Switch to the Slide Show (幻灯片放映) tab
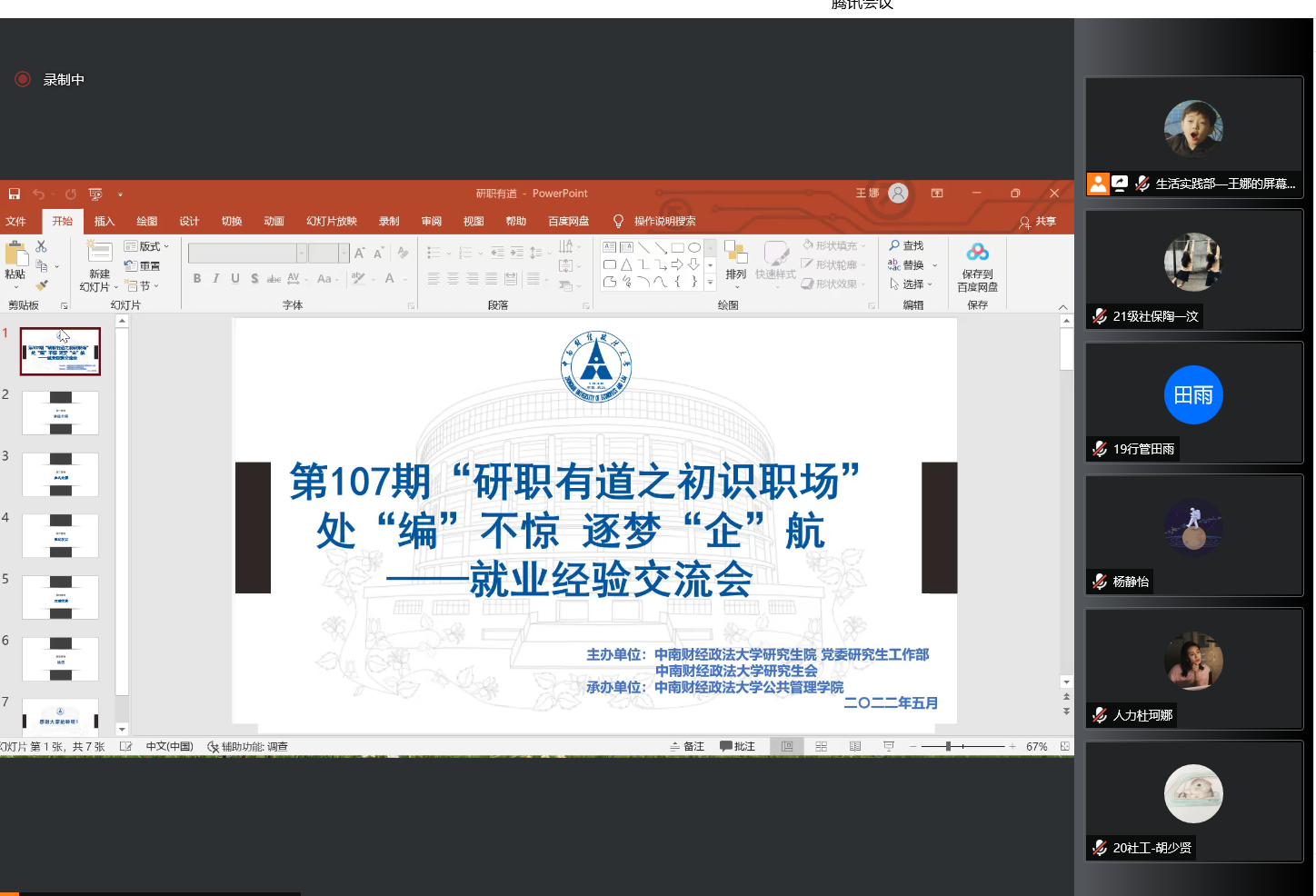The height and width of the screenshot is (896, 1316). click(331, 221)
